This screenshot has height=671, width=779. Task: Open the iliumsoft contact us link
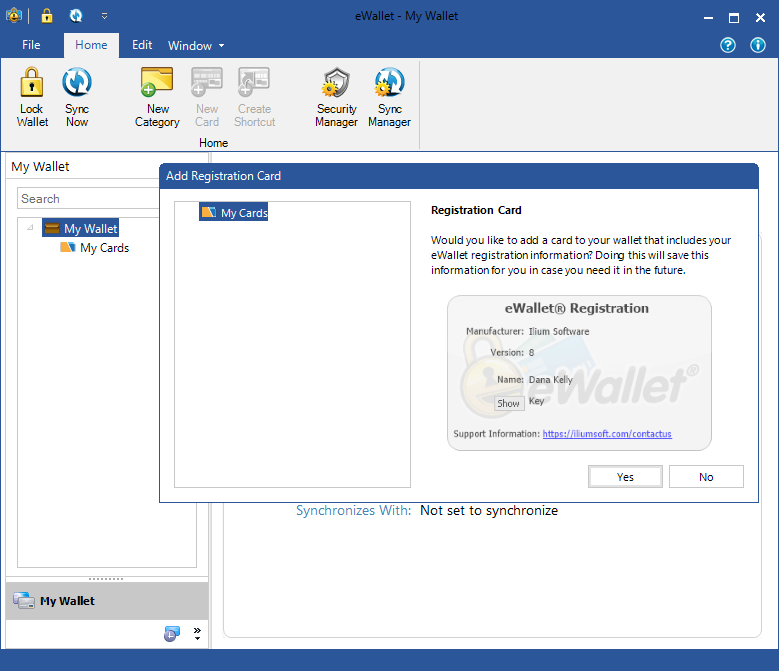coord(607,434)
